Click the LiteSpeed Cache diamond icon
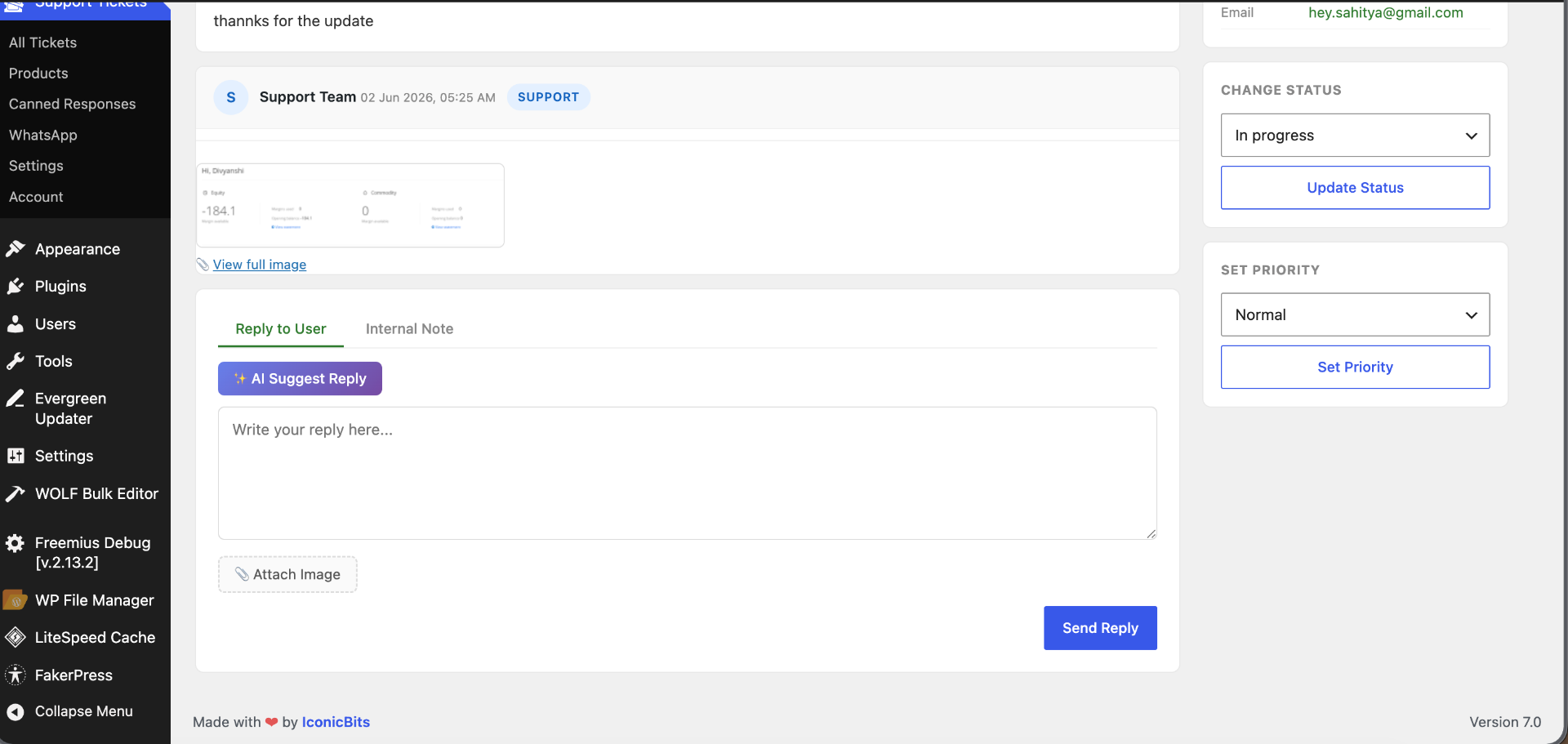1568x744 pixels. pos(16,637)
